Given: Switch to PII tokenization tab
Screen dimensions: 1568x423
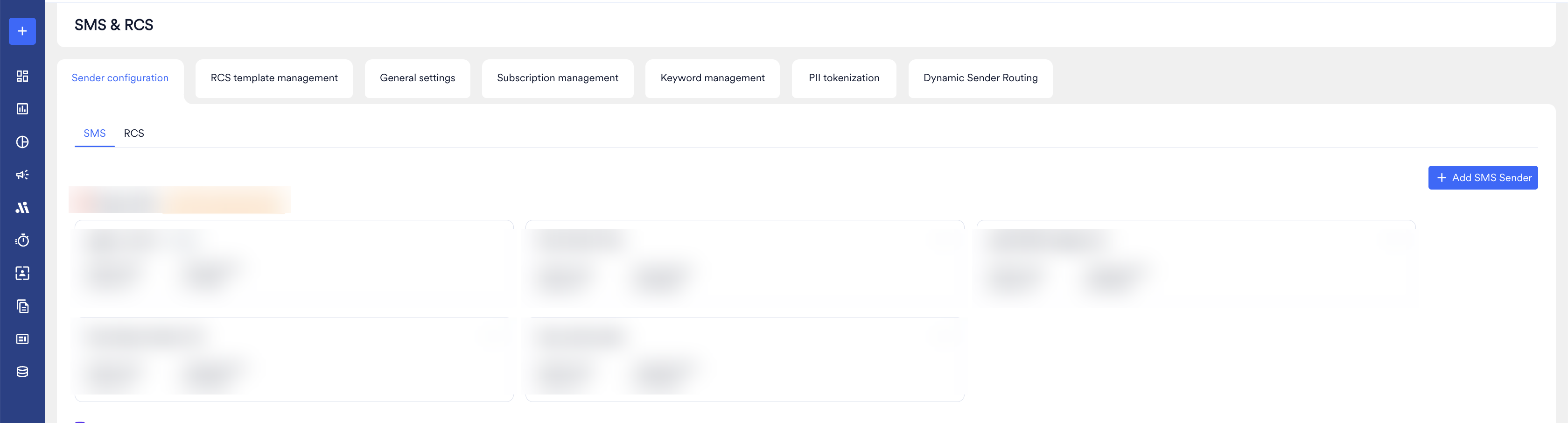Looking at the screenshot, I should 844,78.
